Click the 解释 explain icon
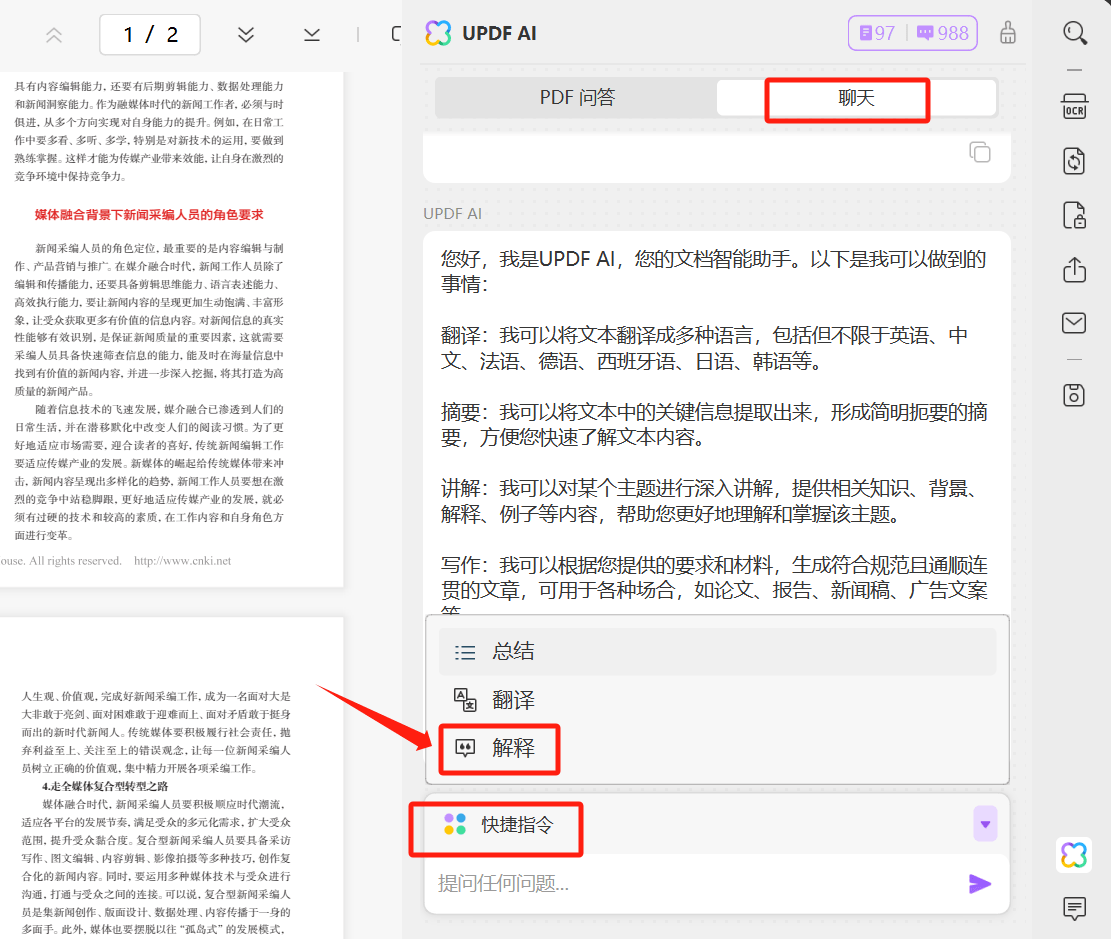 click(x=465, y=748)
